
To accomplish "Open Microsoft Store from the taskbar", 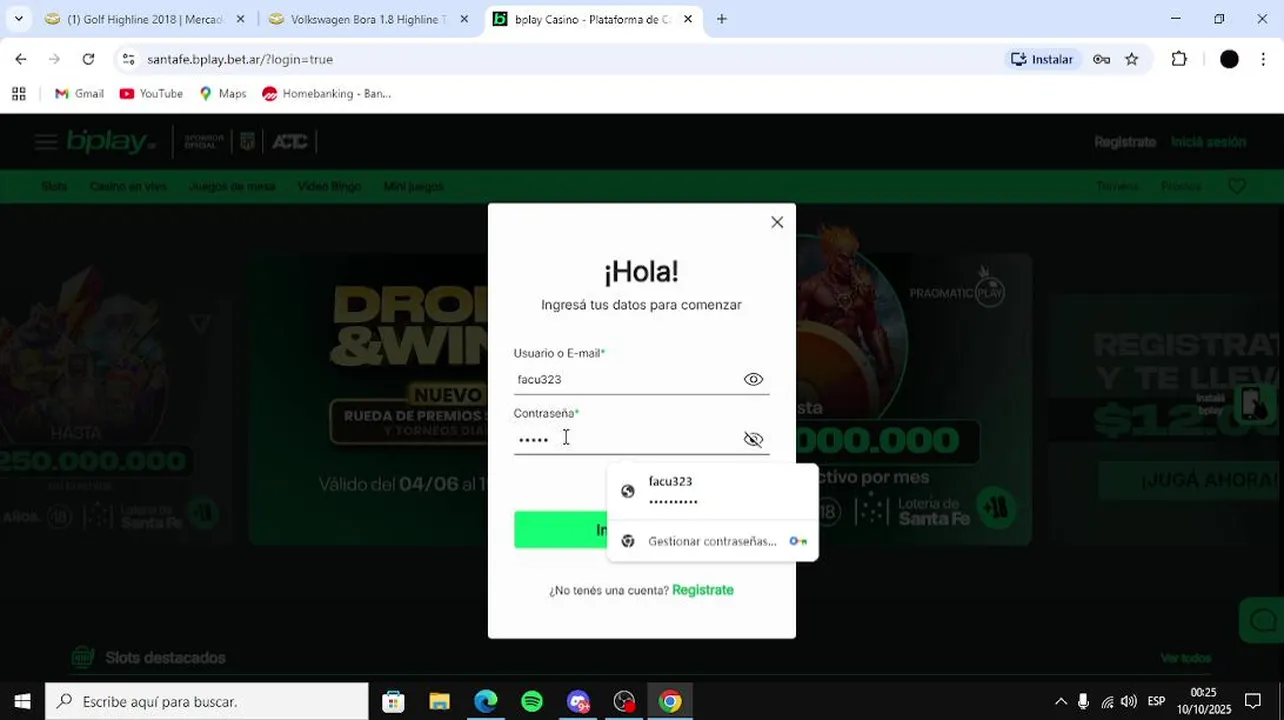I will 393,702.
